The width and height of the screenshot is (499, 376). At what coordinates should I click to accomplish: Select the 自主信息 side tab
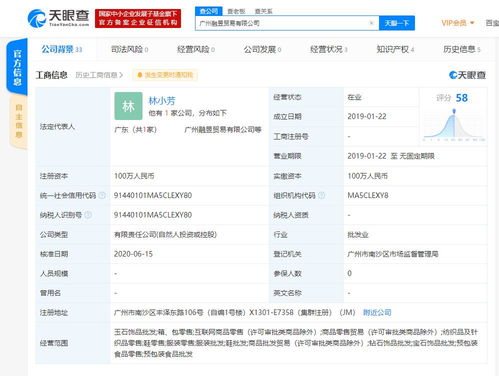(x=19, y=121)
